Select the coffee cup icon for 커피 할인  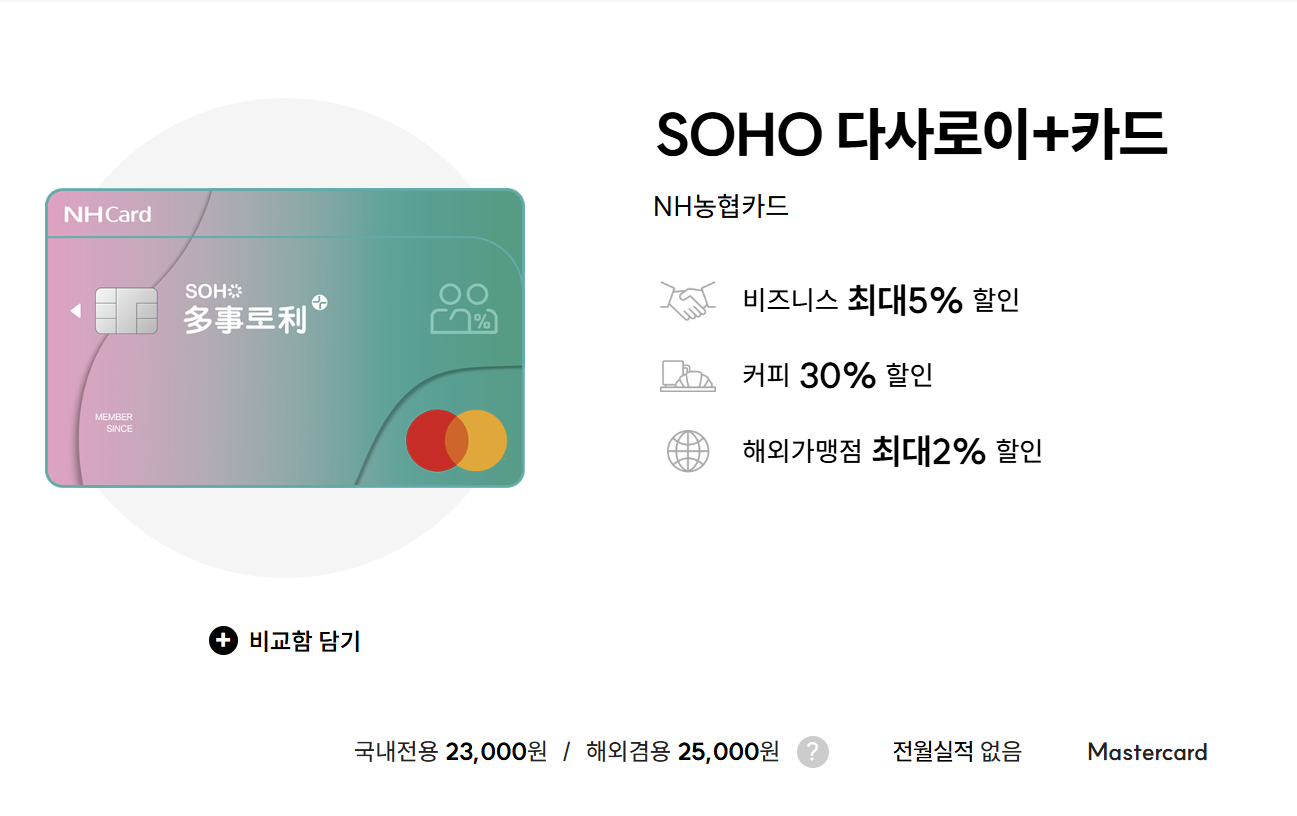[686, 375]
